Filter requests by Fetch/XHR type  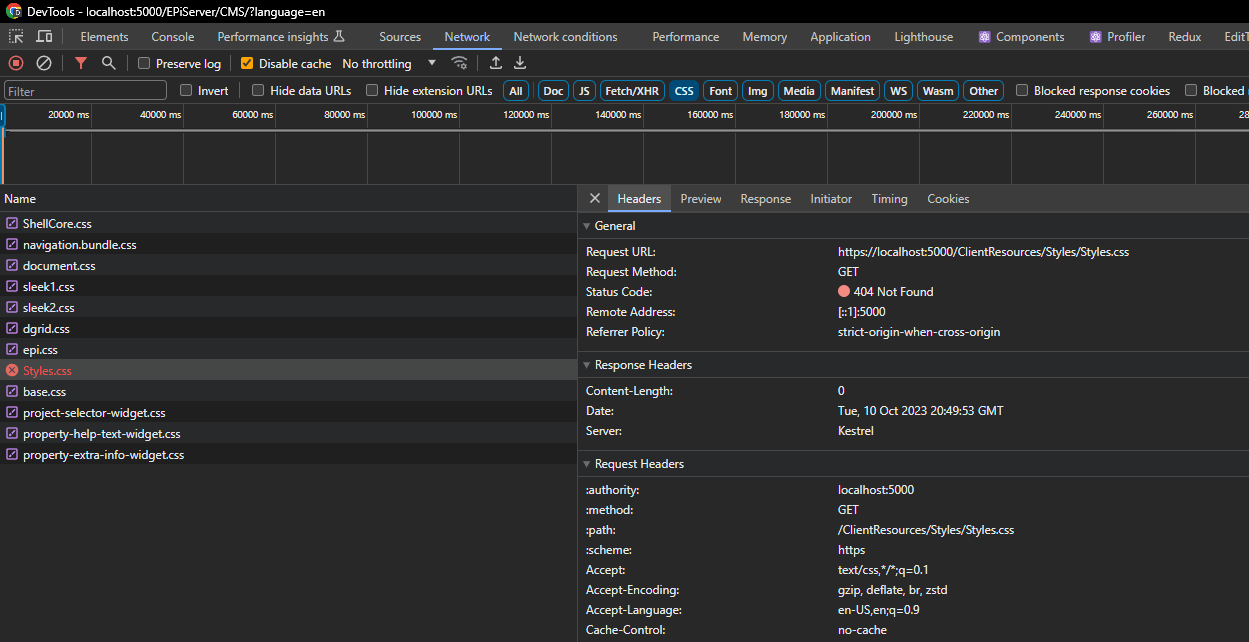click(632, 91)
